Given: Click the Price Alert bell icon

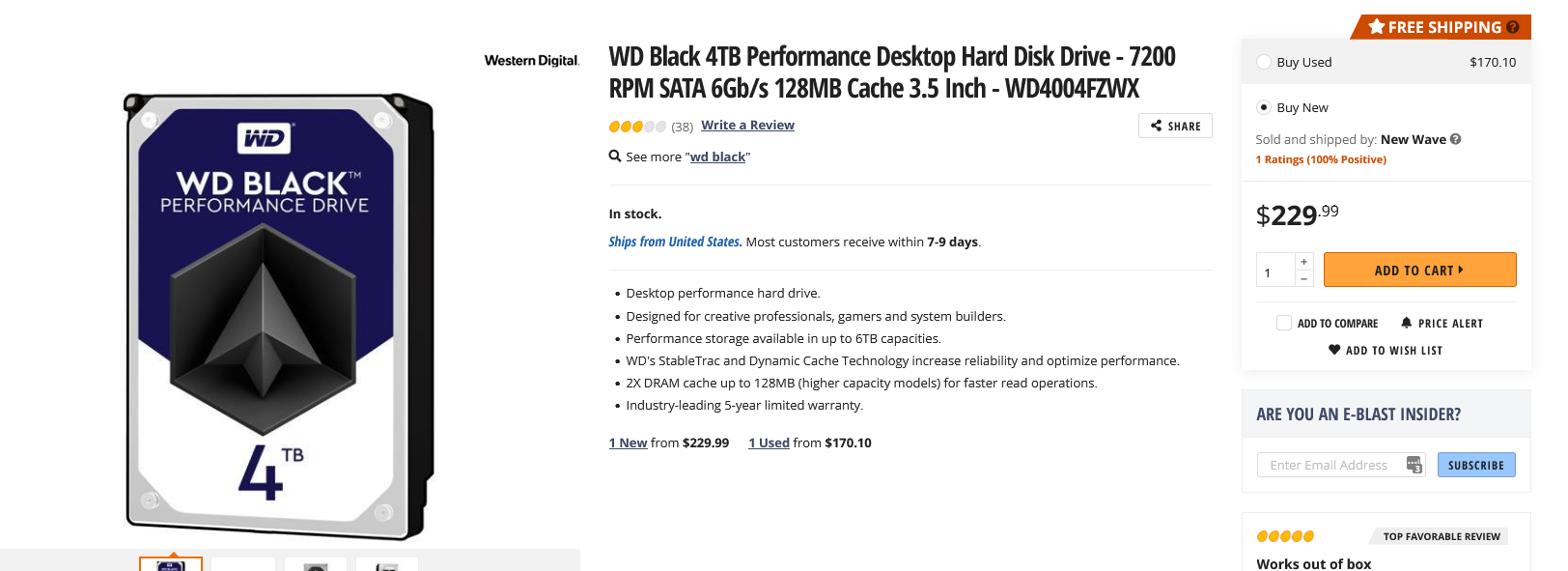Looking at the screenshot, I should pos(1406,323).
